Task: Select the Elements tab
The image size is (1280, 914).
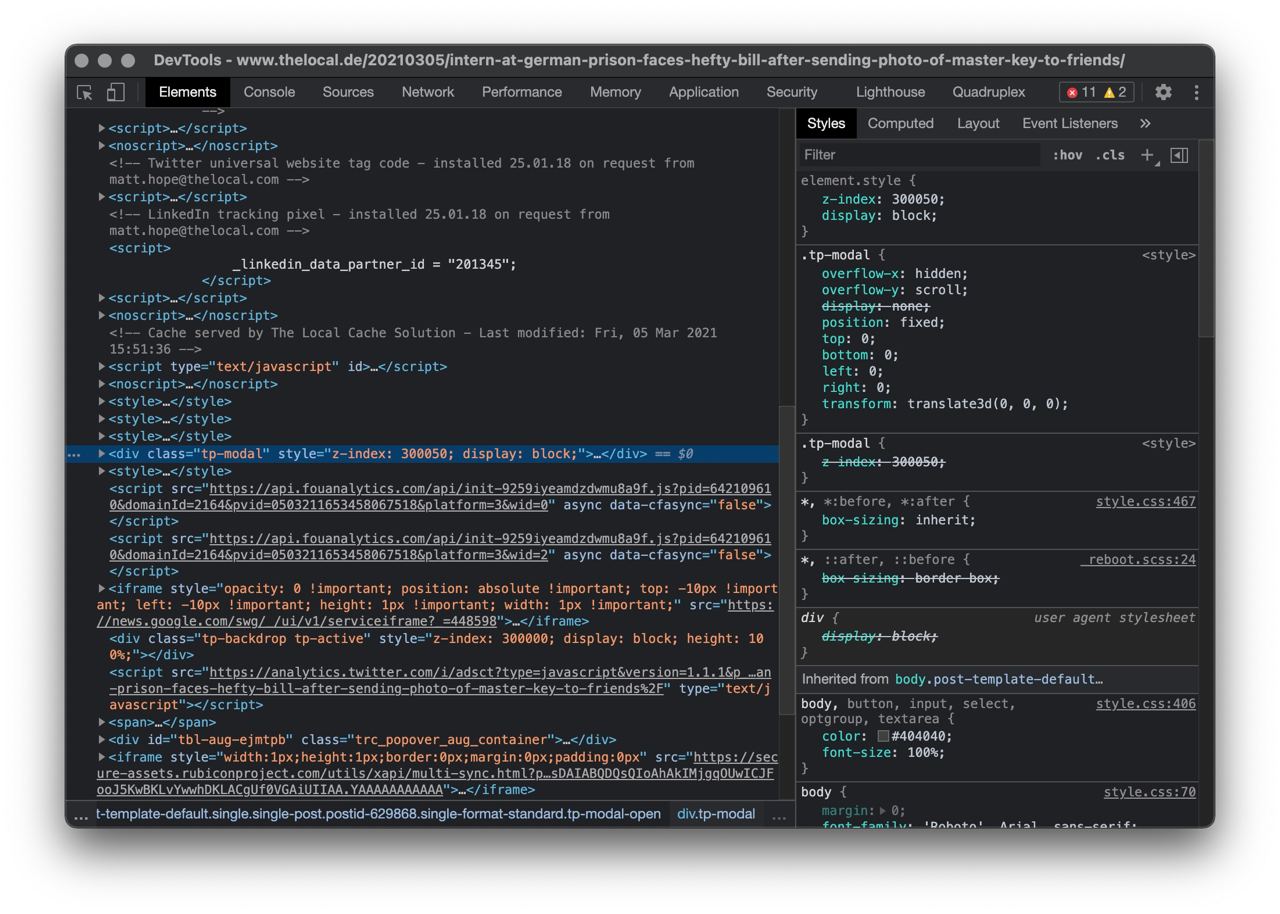Action: (187, 92)
